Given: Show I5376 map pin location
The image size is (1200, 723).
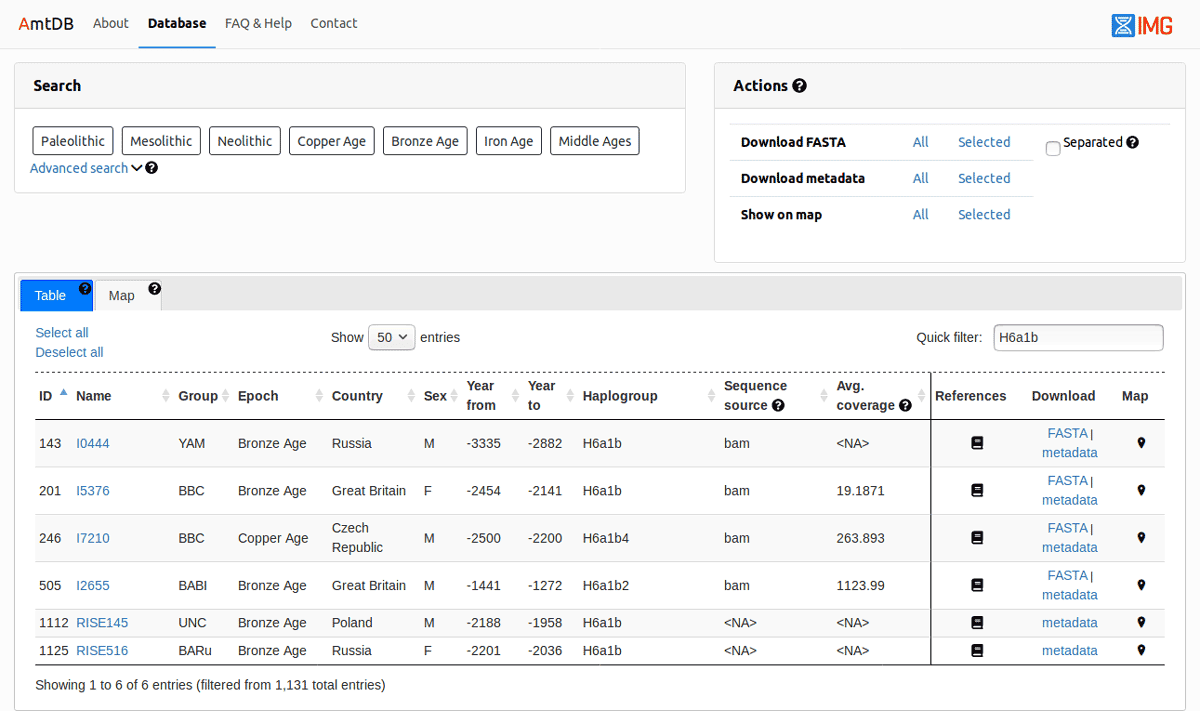Looking at the screenshot, I should (x=1141, y=490).
